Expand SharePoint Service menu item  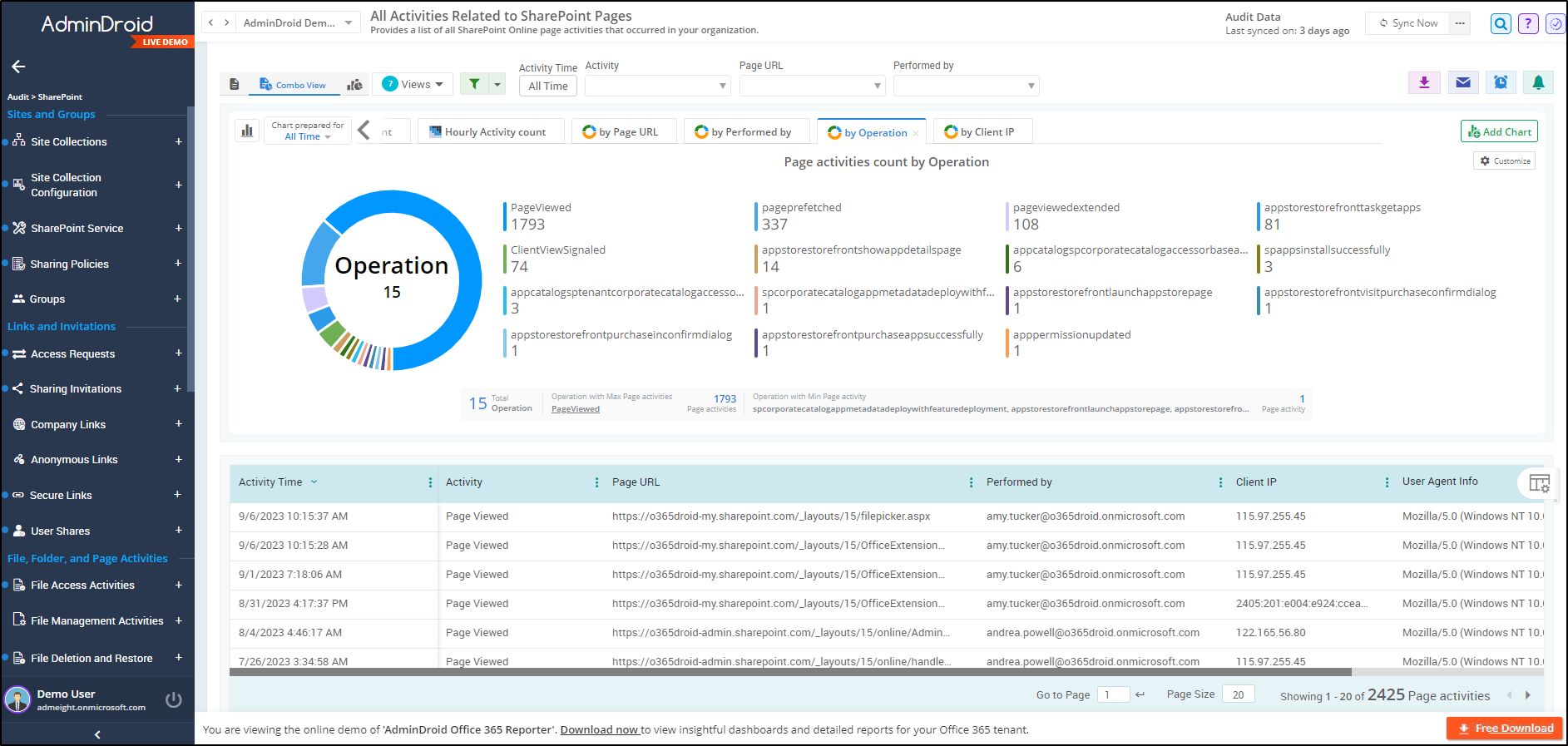(x=178, y=228)
